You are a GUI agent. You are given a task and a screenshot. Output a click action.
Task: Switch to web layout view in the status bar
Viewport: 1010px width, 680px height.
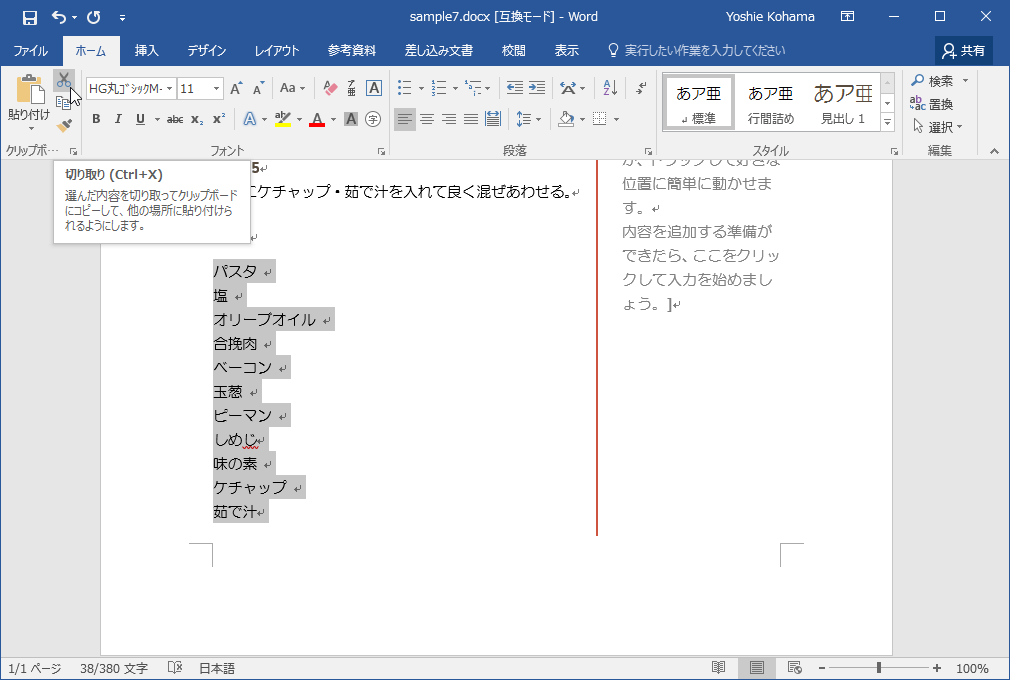[795, 668]
